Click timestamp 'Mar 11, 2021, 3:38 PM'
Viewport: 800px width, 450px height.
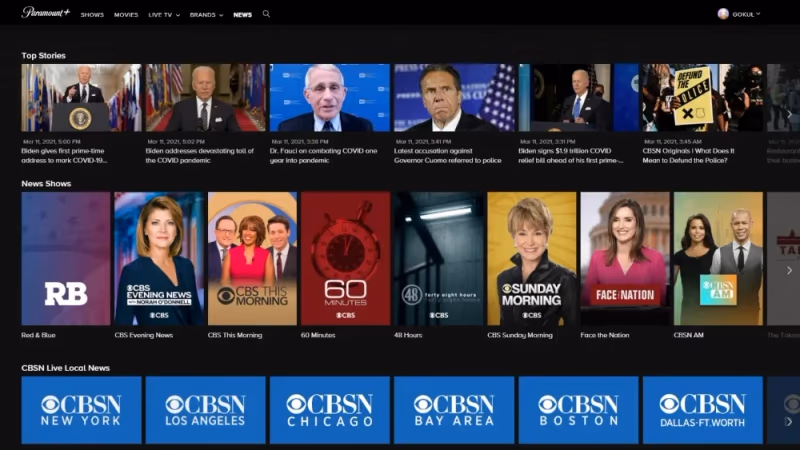pyautogui.click(x=300, y=141)
